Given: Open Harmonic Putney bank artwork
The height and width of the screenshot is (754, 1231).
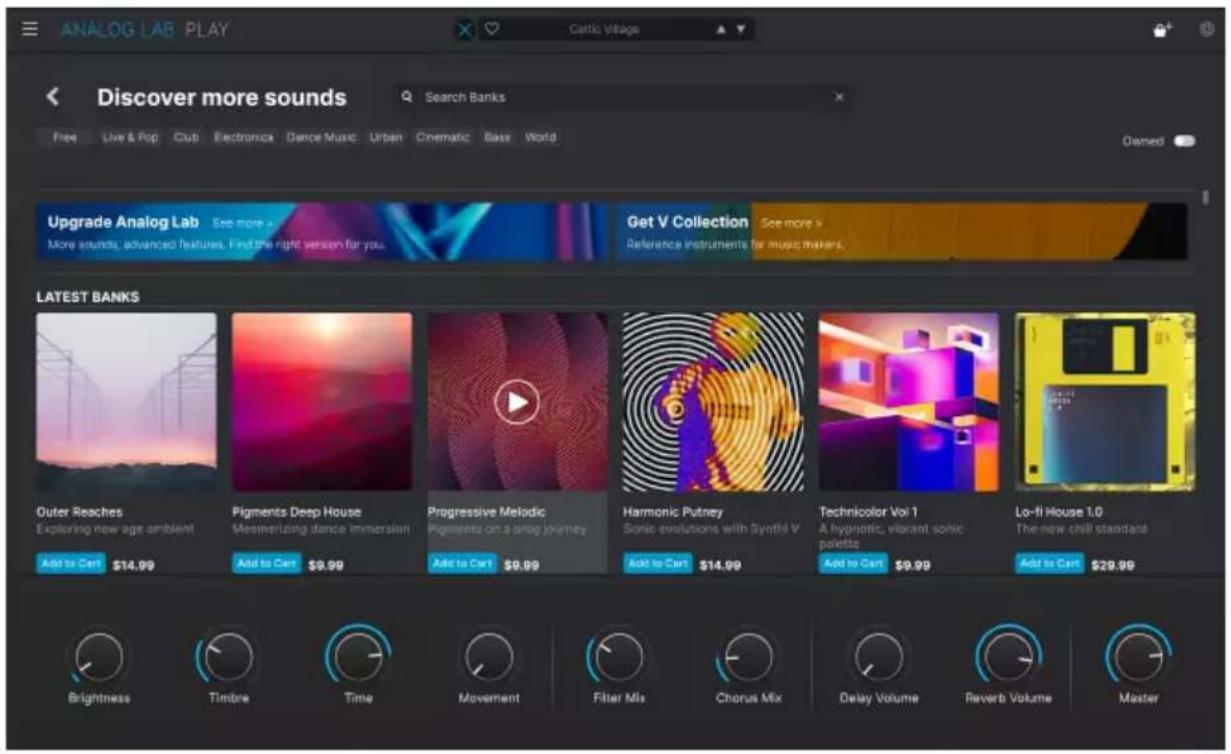Looking at the screenshot, I should 713,402.
